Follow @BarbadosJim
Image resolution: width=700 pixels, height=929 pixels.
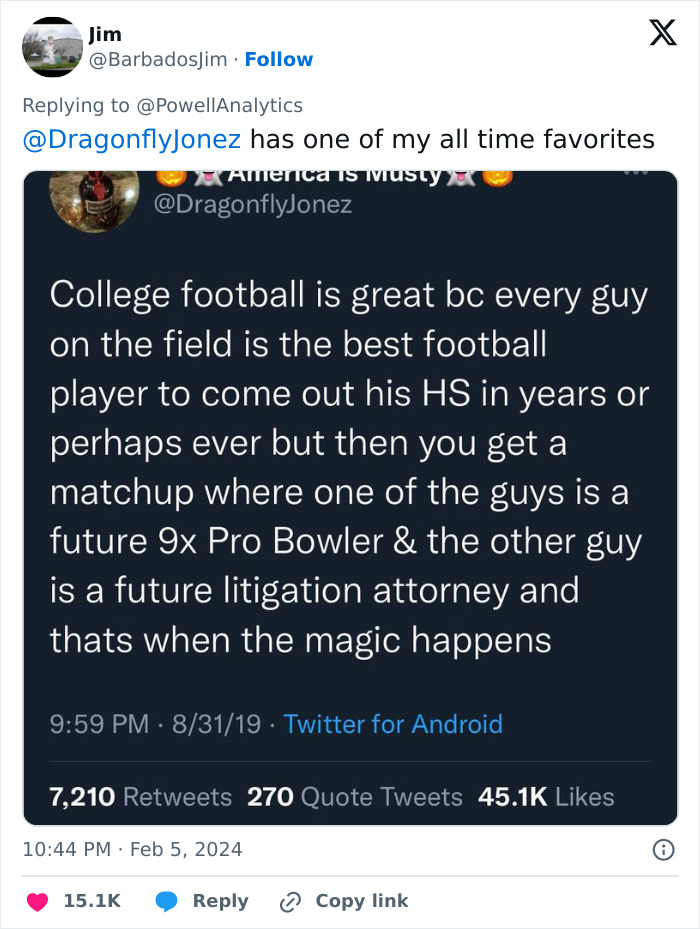tap(278, 60)
